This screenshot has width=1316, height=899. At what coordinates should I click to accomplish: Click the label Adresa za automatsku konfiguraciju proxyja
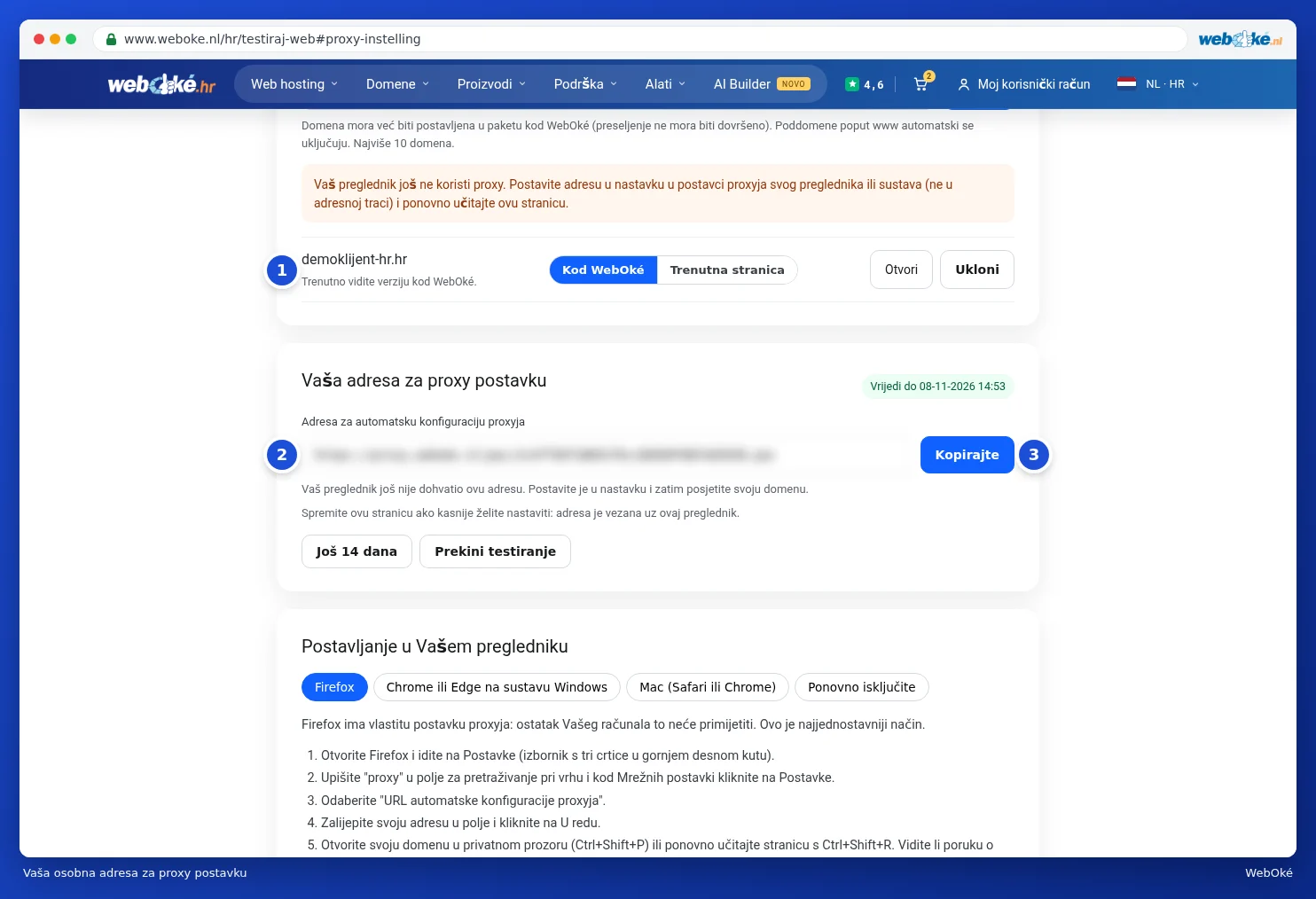click(413, 422)
